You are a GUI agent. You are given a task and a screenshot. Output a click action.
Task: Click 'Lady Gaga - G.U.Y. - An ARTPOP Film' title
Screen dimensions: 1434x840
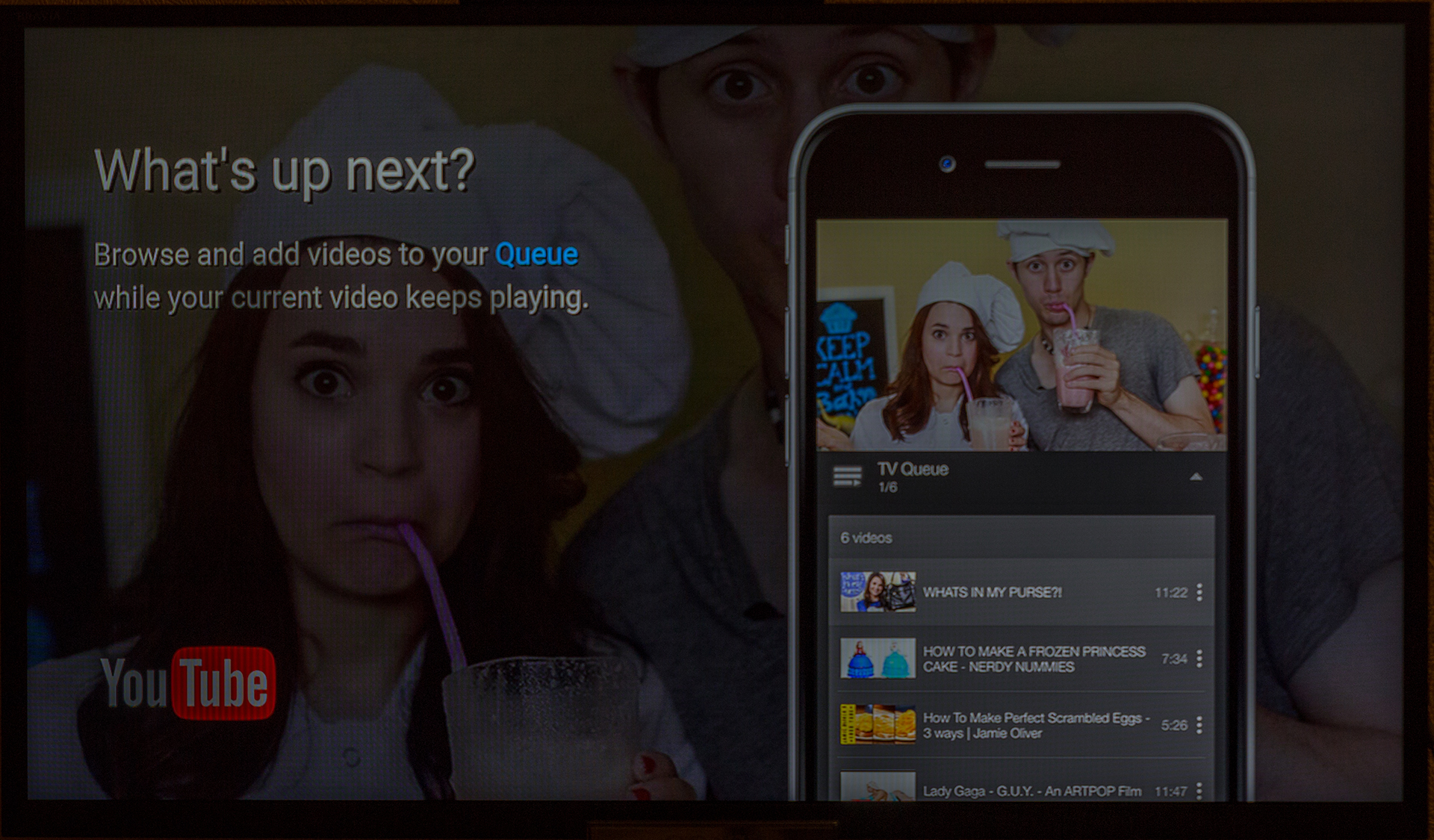pyautogui.click(x=1032, y=791)
